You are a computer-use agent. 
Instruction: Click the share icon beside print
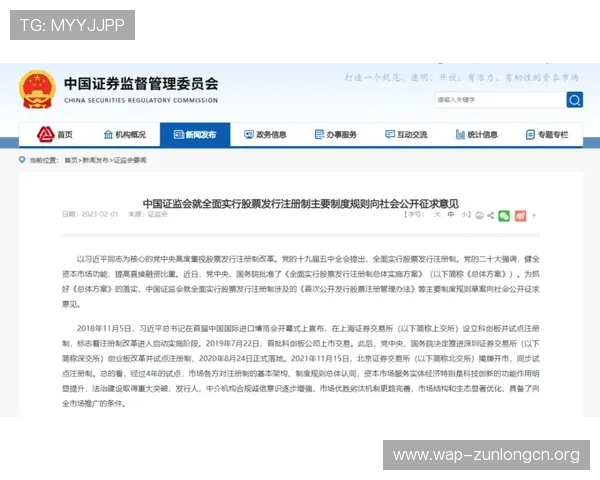[x=491, y=216]
